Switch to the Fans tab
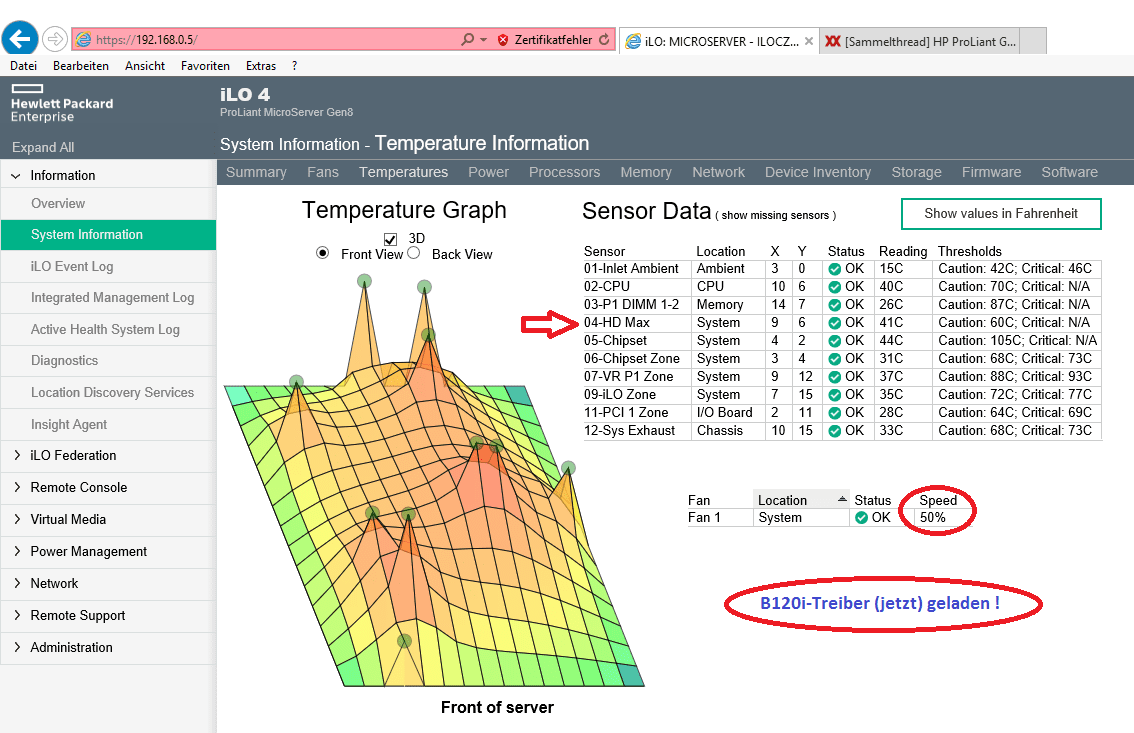This screenshot has width=1134, height=733. (x=323, y=172)
